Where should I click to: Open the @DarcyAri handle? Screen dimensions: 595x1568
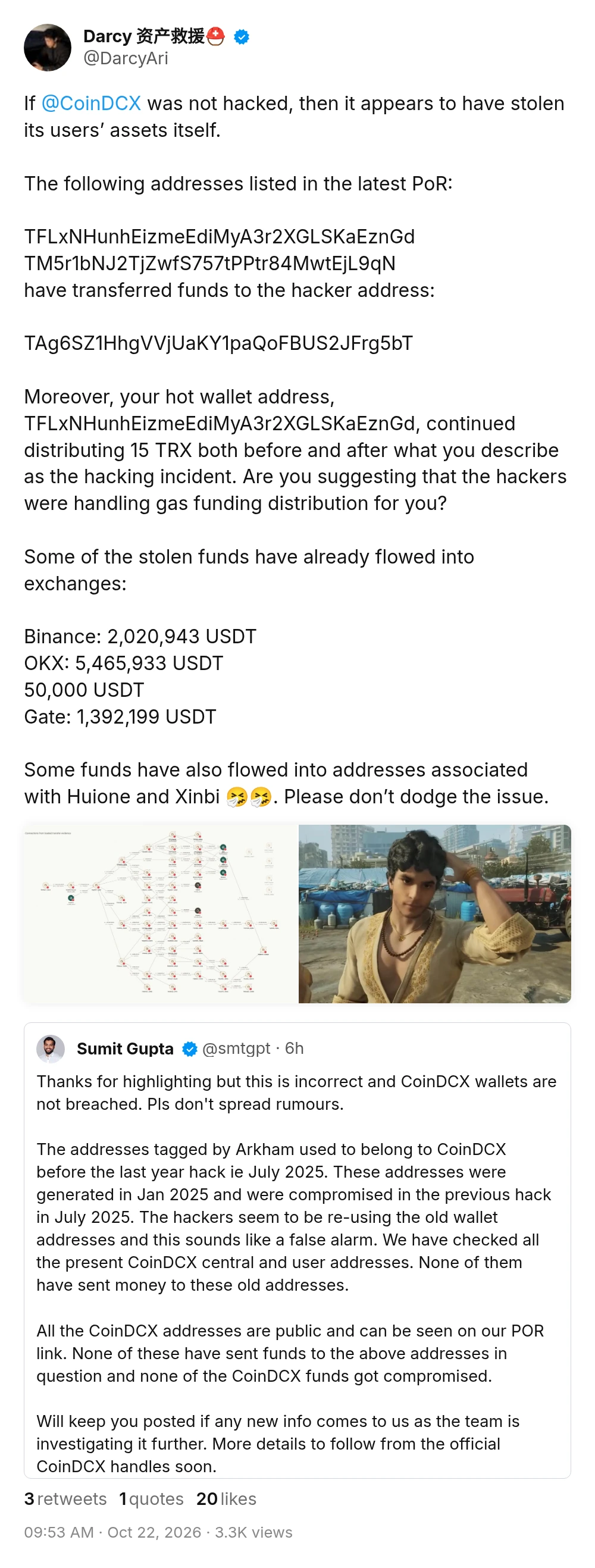[x=126, y=58]
